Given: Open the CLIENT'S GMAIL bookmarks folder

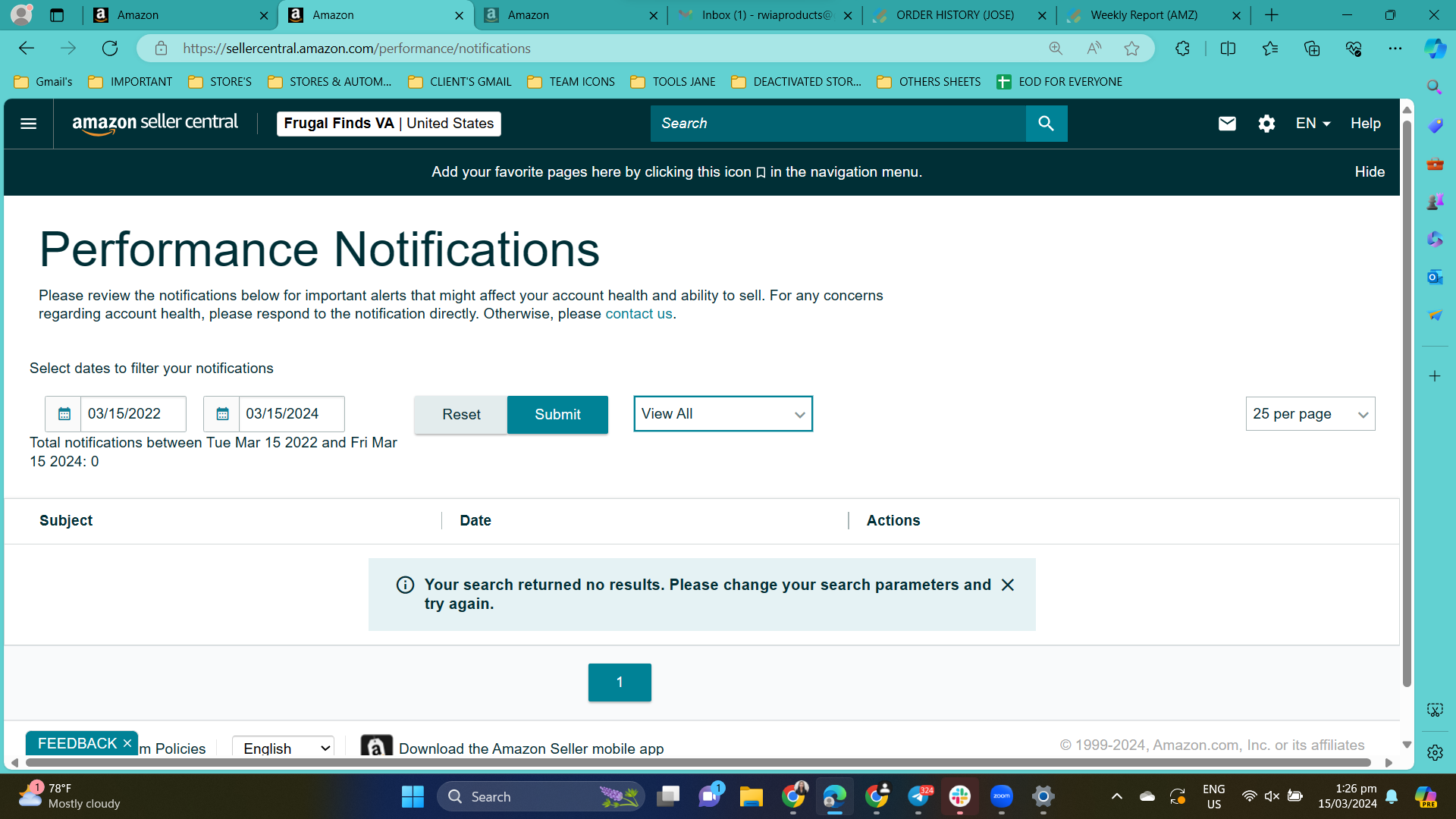Looking at the screenshot, I should [460, 82].
